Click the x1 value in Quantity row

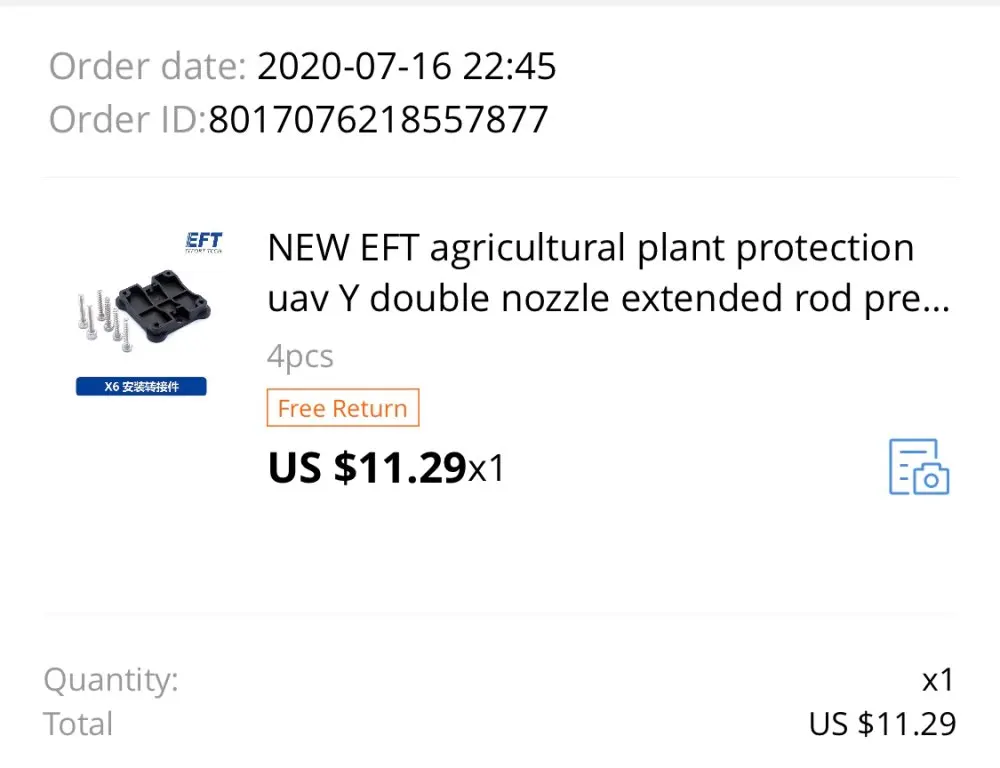click(x=938, y=680)
